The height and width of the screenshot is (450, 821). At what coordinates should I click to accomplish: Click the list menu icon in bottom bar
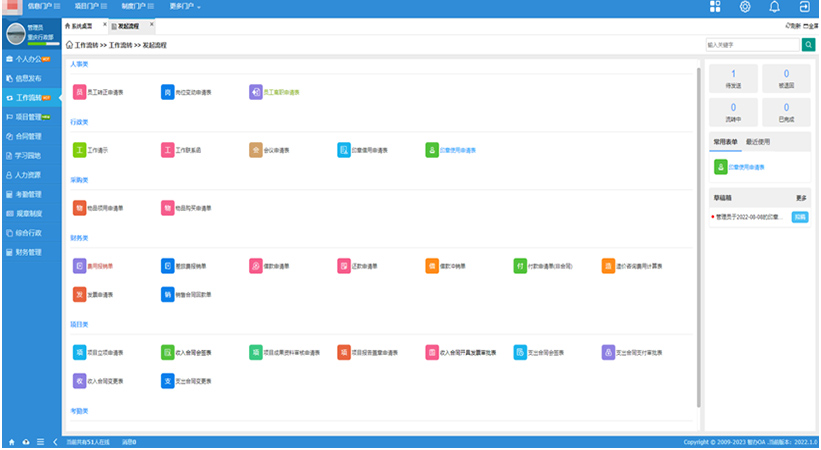tap(40, 442)
